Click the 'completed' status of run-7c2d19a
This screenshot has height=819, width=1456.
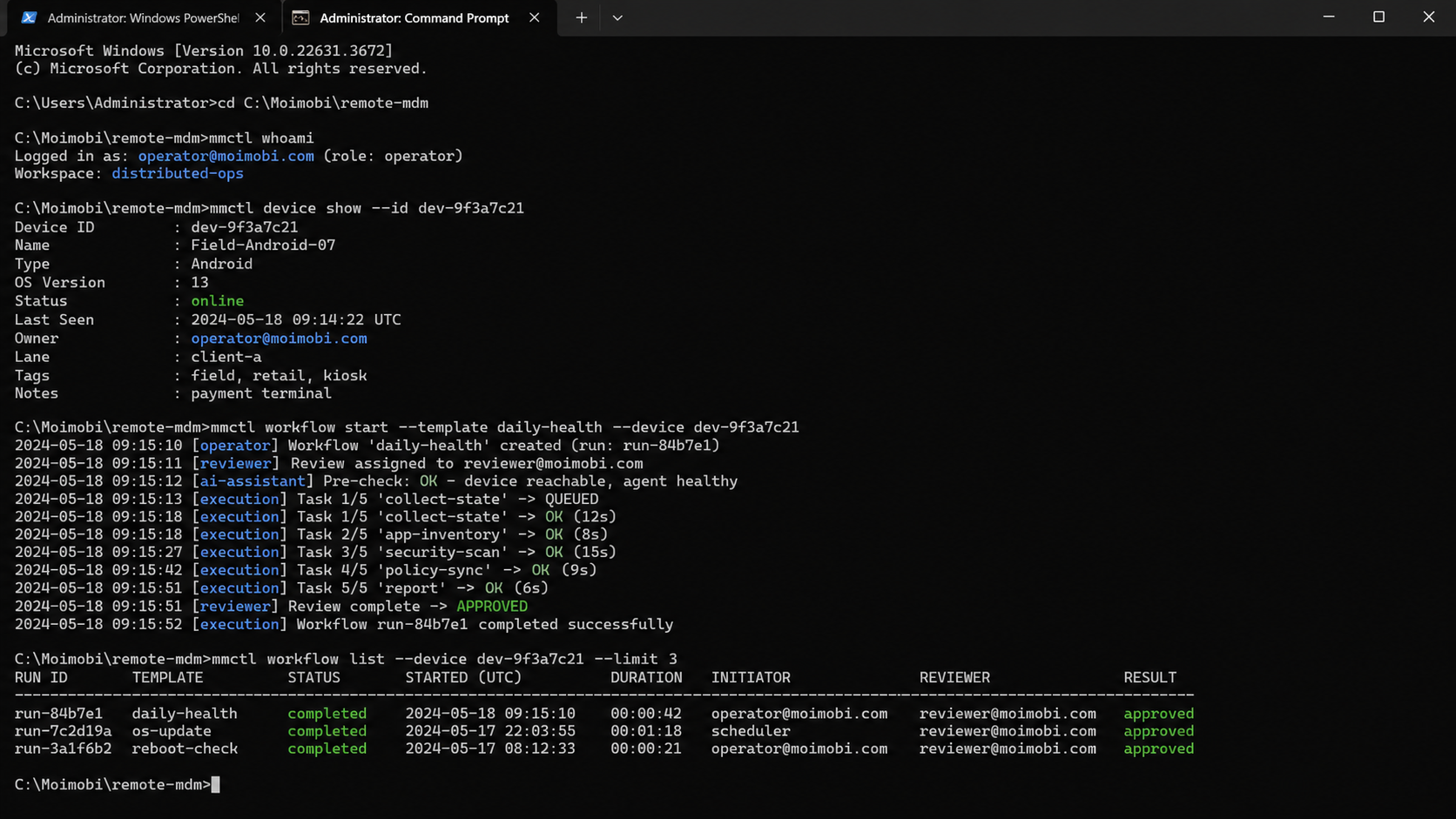pyautogui.click(x=327, y=731)
